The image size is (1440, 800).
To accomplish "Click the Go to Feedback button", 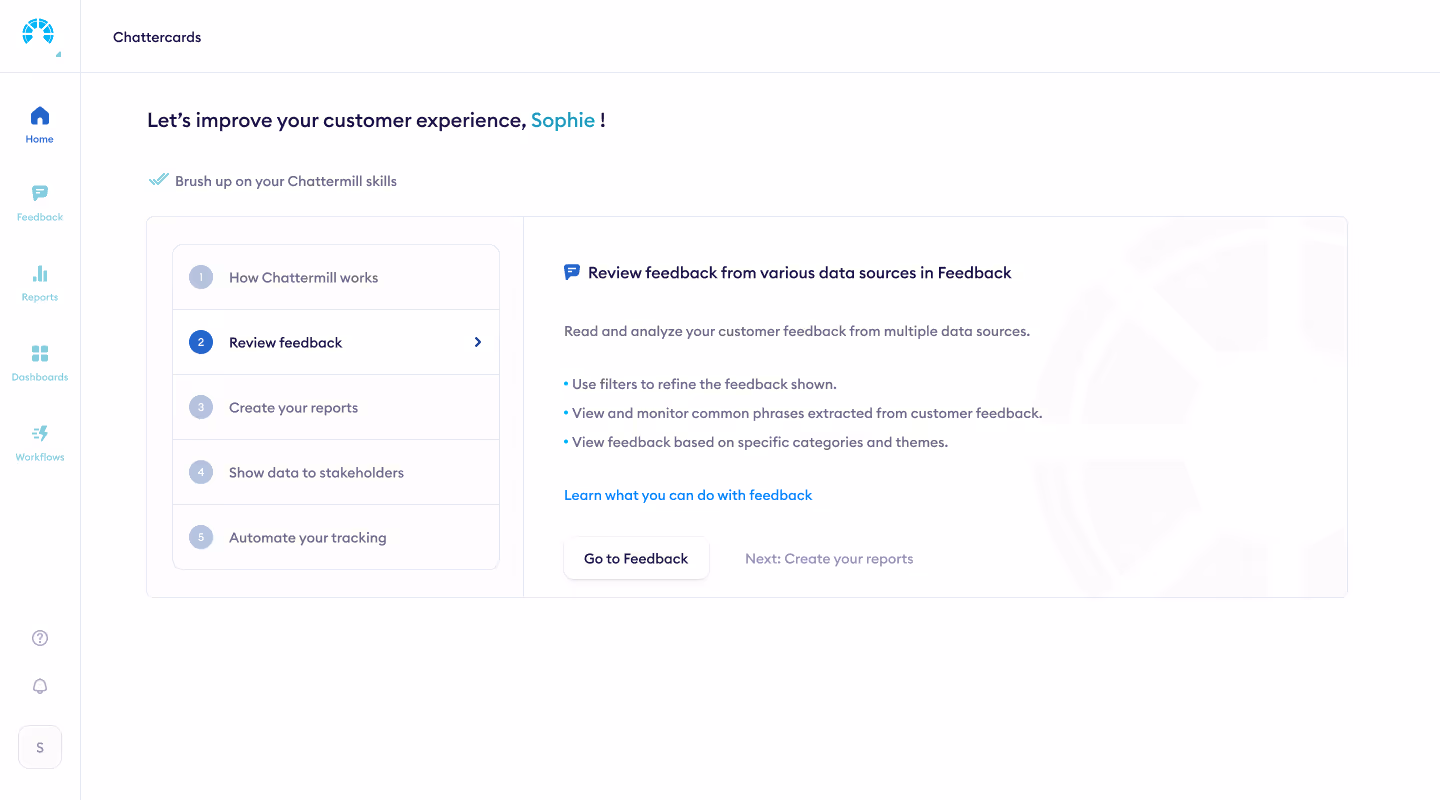I will pyautogui.click(x=636, y=559).
